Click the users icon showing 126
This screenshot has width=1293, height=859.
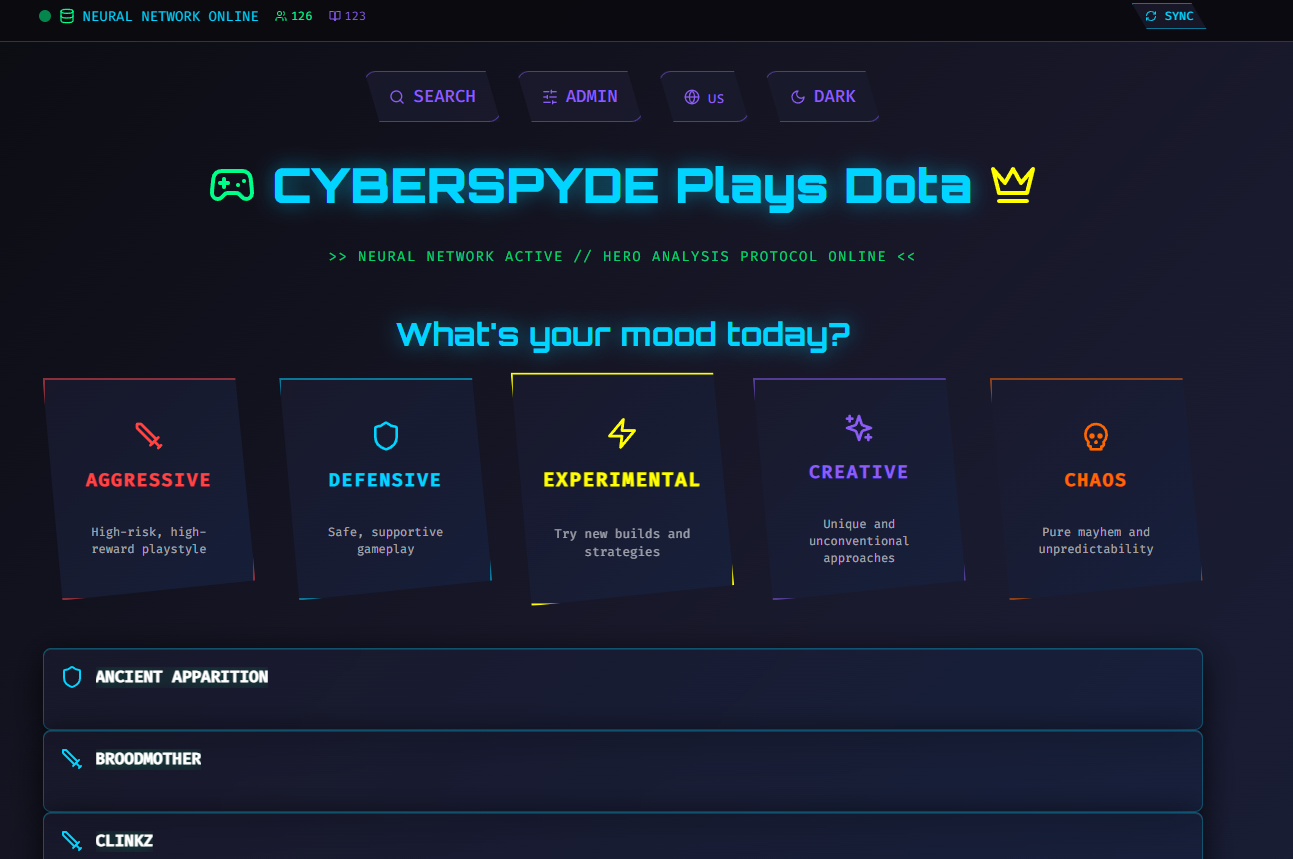click(x=281, y=16)
